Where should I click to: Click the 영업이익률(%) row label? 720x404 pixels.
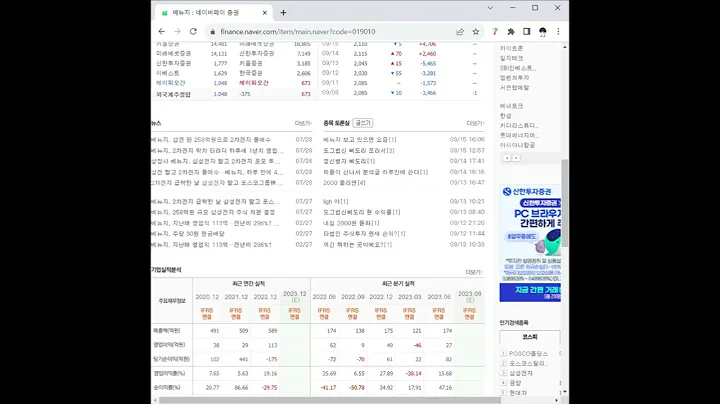coord(169,373)
